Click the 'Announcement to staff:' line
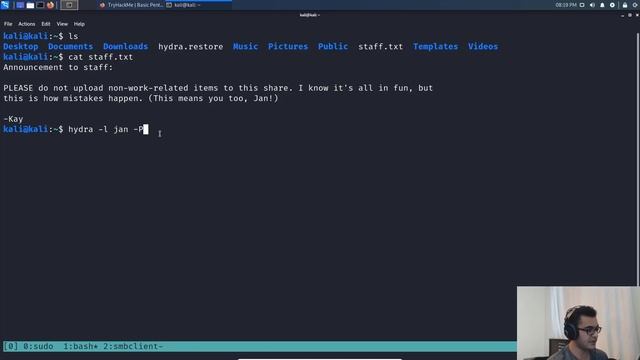The height and width of the screenshot is (360, 640). click(x=58, y=67)
